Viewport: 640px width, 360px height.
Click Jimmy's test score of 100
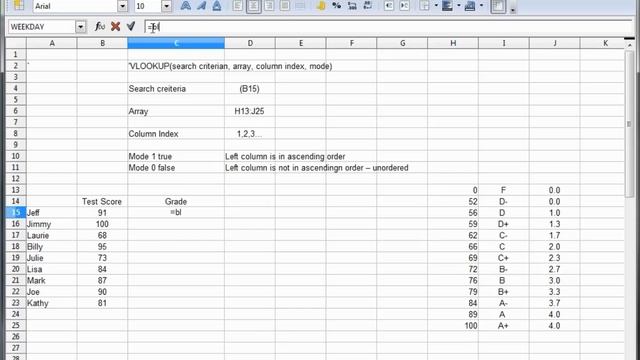tap(102, 224)
